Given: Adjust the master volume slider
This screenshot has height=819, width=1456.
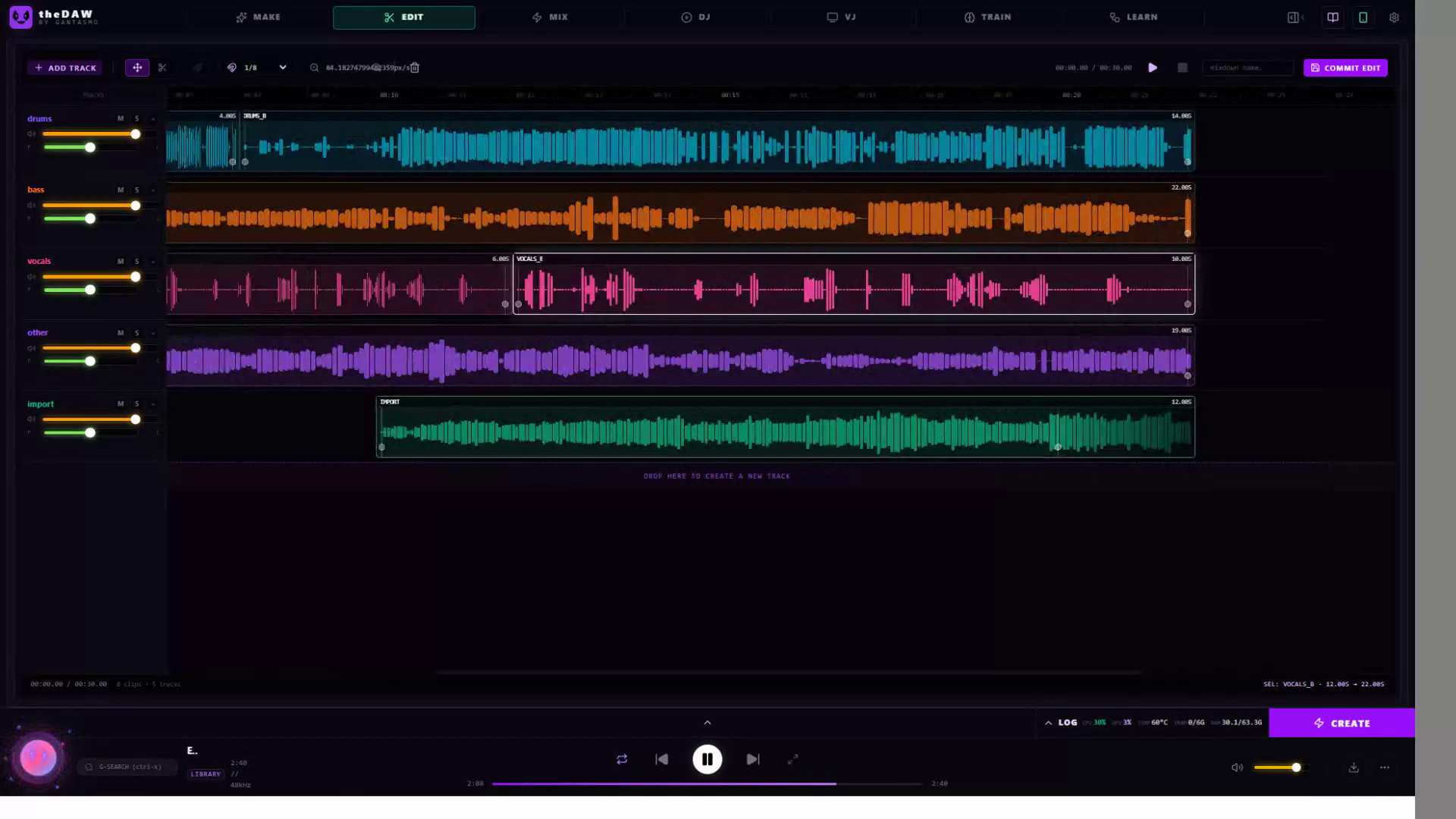Looking at the screenshot, I should (1279, 767).
